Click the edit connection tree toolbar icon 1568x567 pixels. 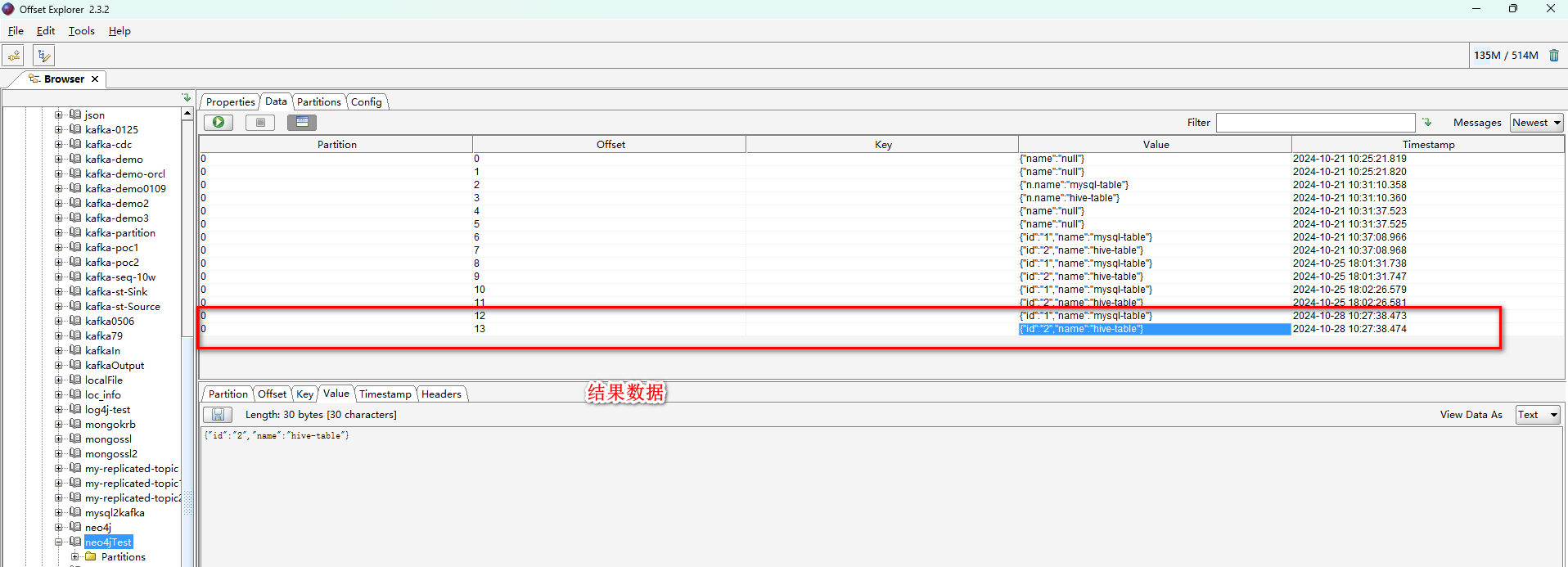click(x=44, y=56)
